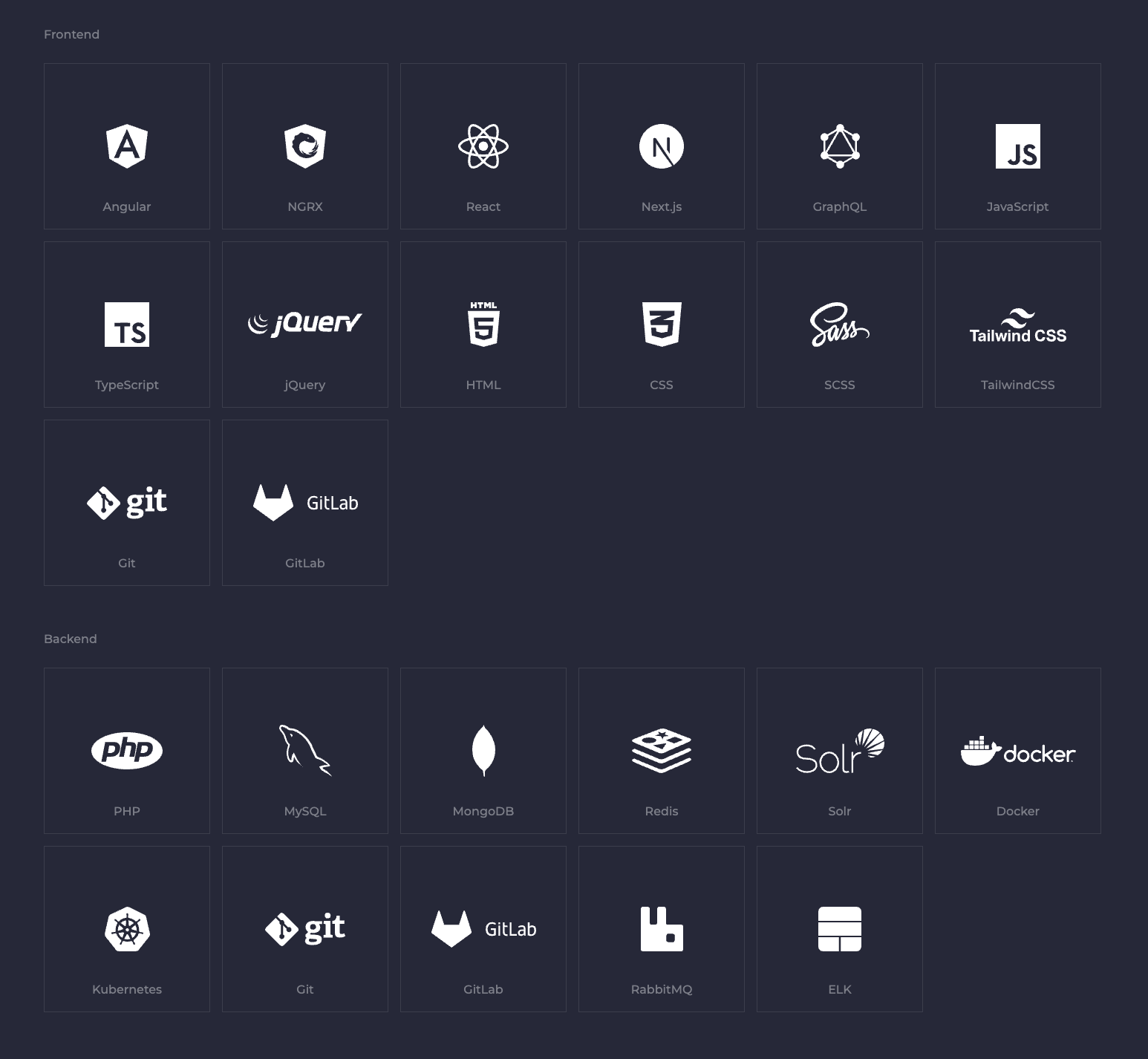Viewport: 1148px width, 1059px height.
Task: Click the Sass script logo
Action: pyautogui.click(x=839, y=325)
